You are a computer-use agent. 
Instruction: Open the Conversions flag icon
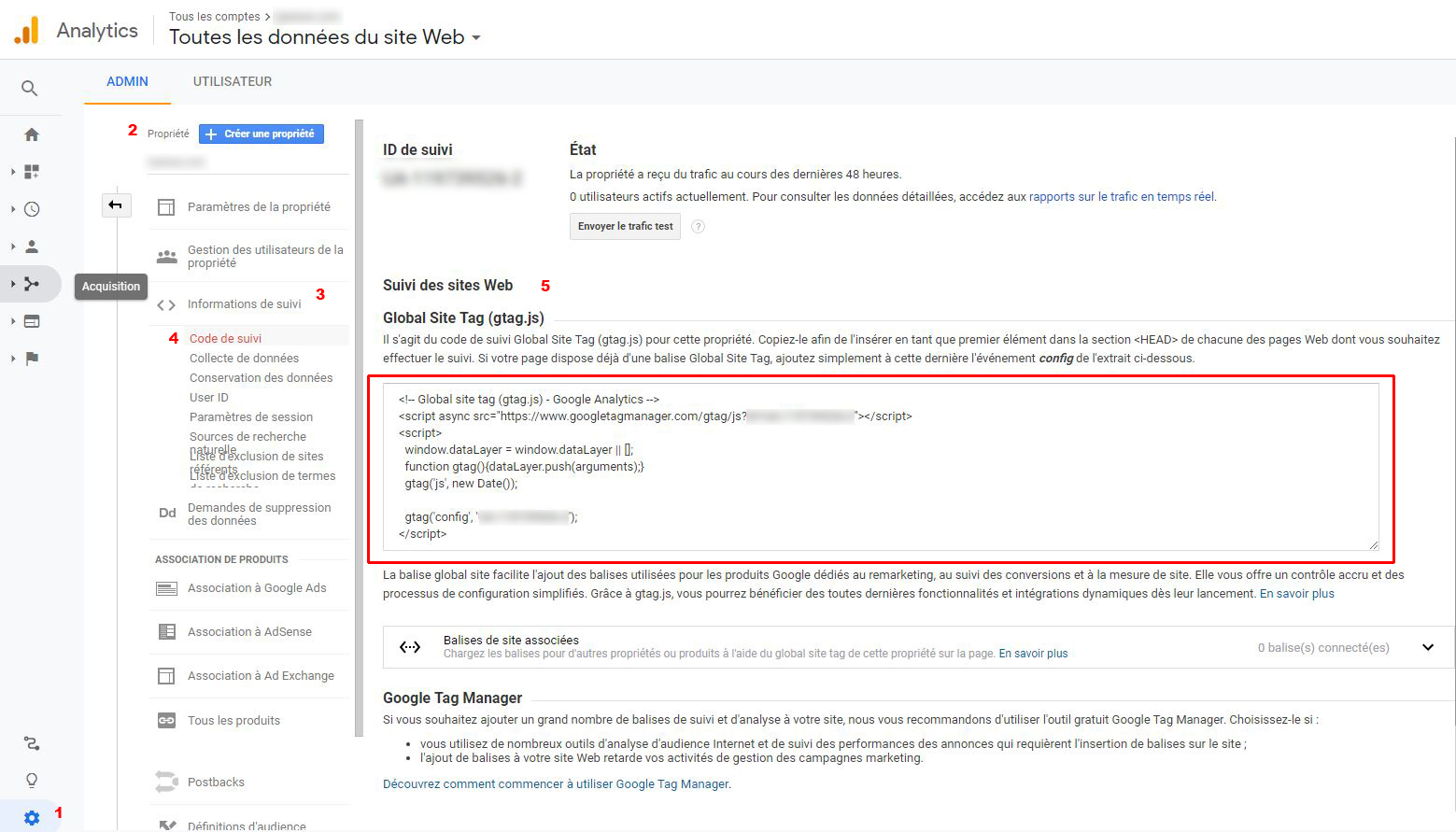pos(32,359)
